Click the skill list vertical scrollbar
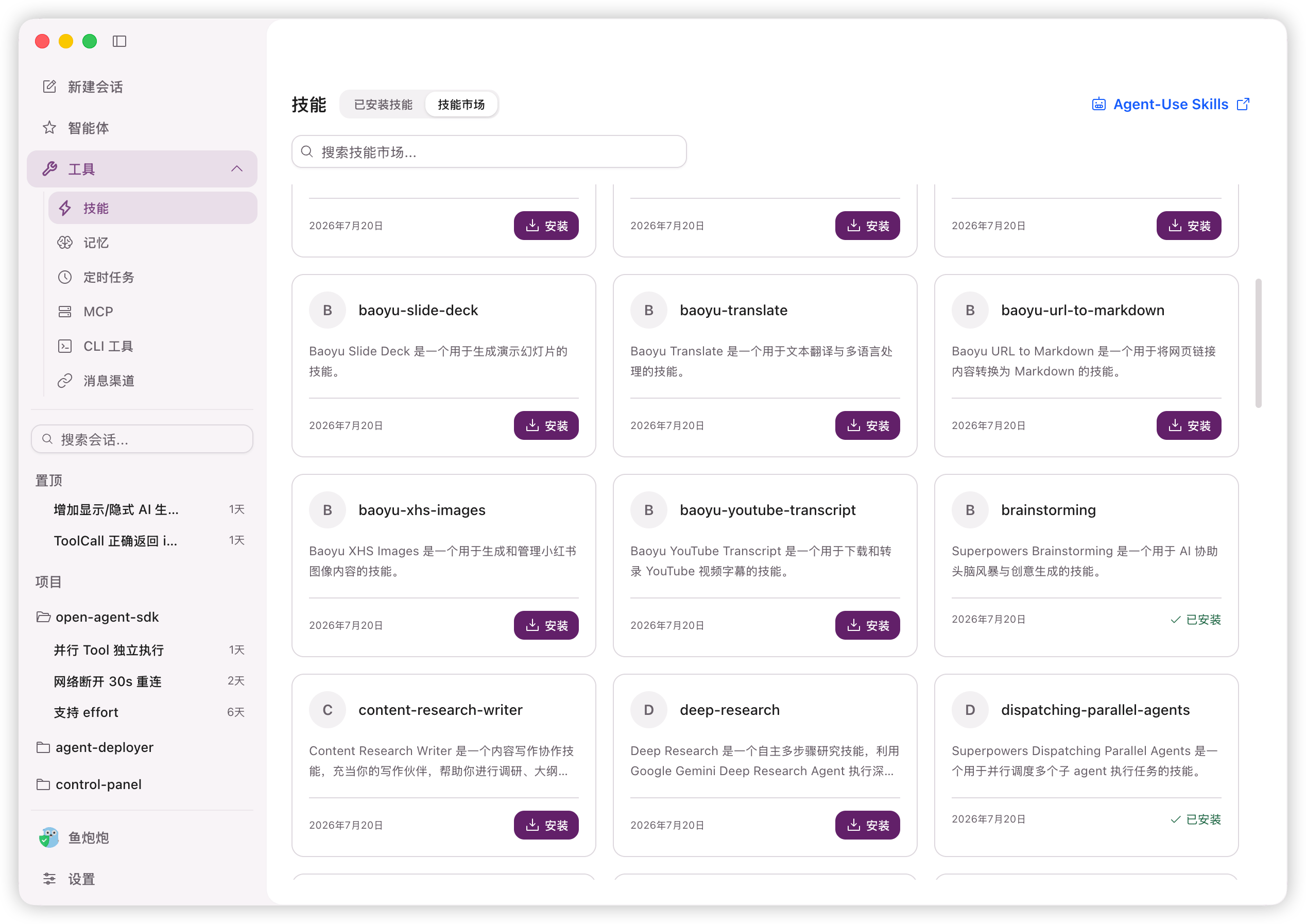 pos(1258,343)
